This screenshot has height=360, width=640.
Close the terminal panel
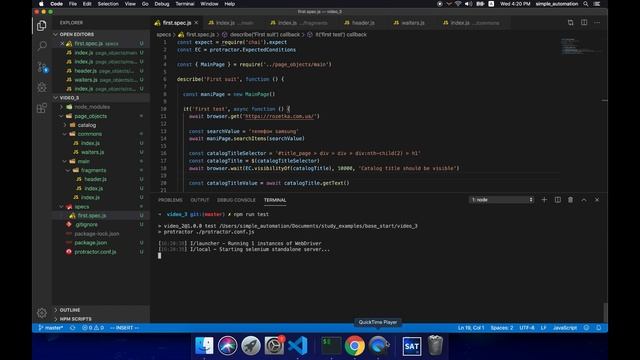597,200
